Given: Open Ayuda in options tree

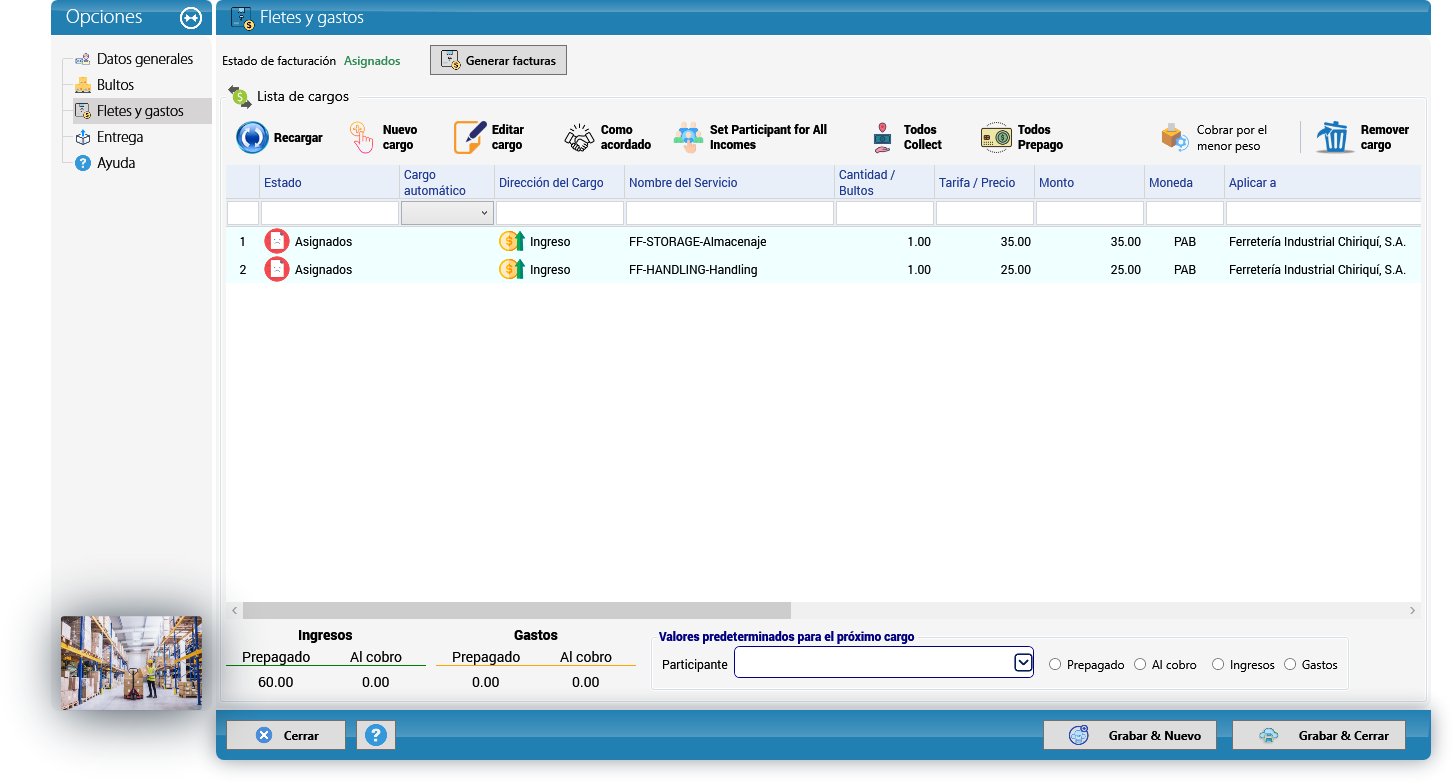Looking at the screenshot, I should tap(116, 163).
